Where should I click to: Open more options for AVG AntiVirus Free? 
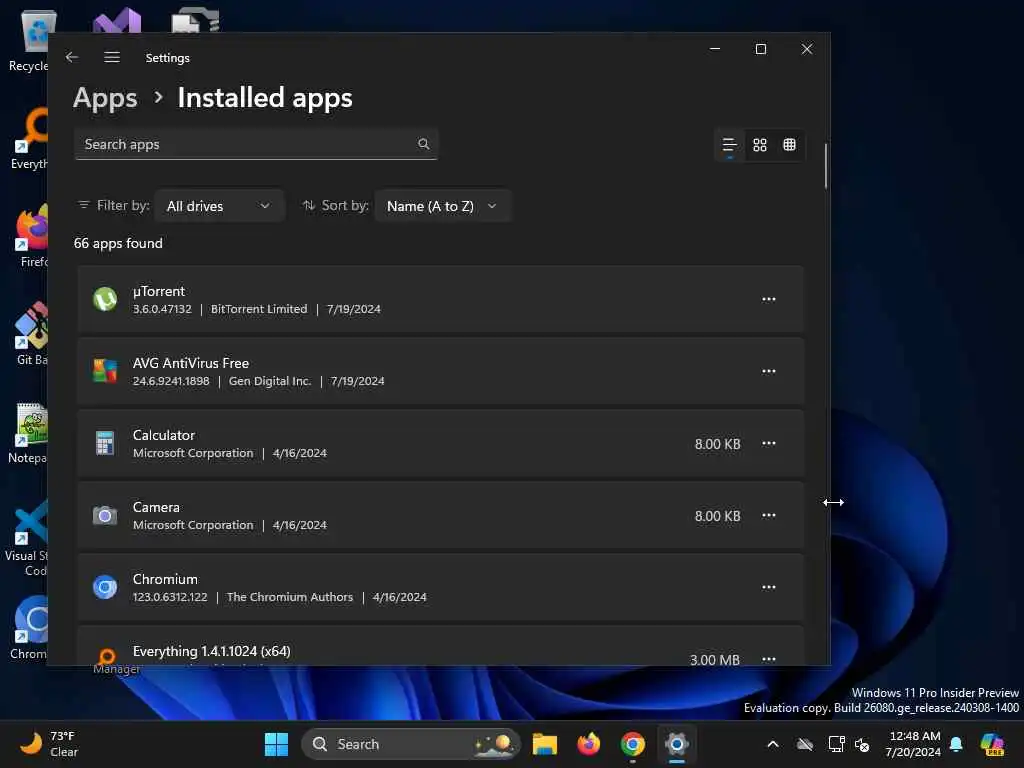[x=769, y=372]
